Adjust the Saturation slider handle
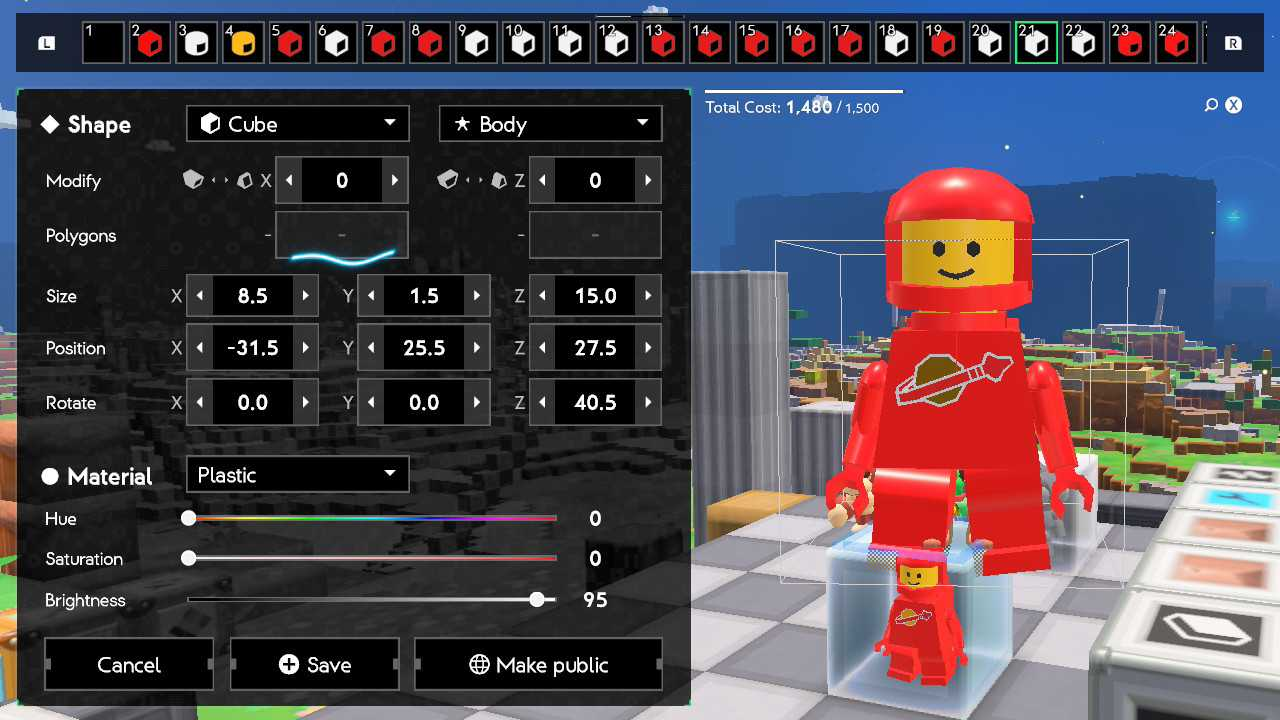The image size is (1280, 720). 188,559
